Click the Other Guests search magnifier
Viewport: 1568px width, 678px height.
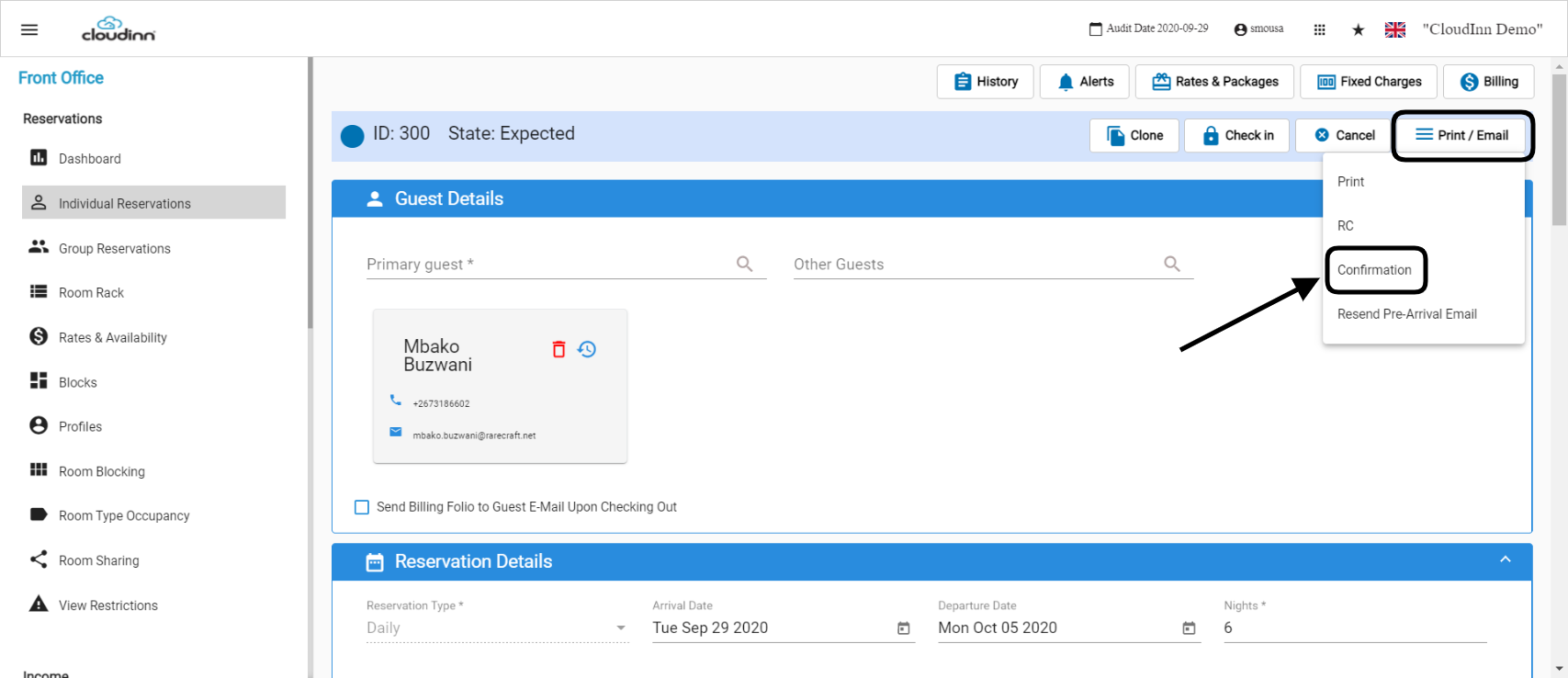point(1172,265)
